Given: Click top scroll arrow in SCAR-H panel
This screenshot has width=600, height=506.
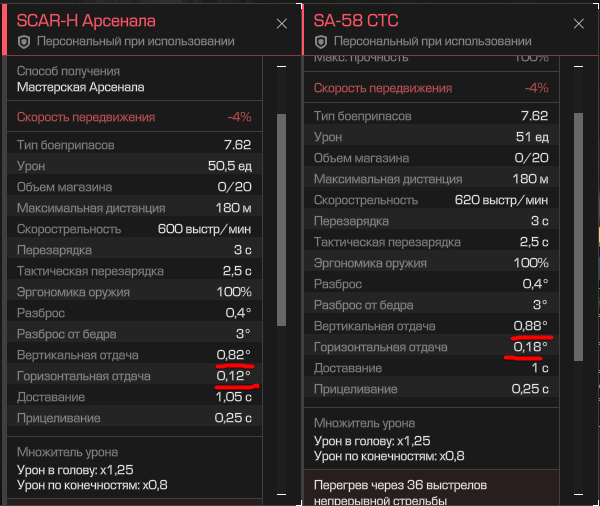Looking at the screenshot, I should (281, 67).
